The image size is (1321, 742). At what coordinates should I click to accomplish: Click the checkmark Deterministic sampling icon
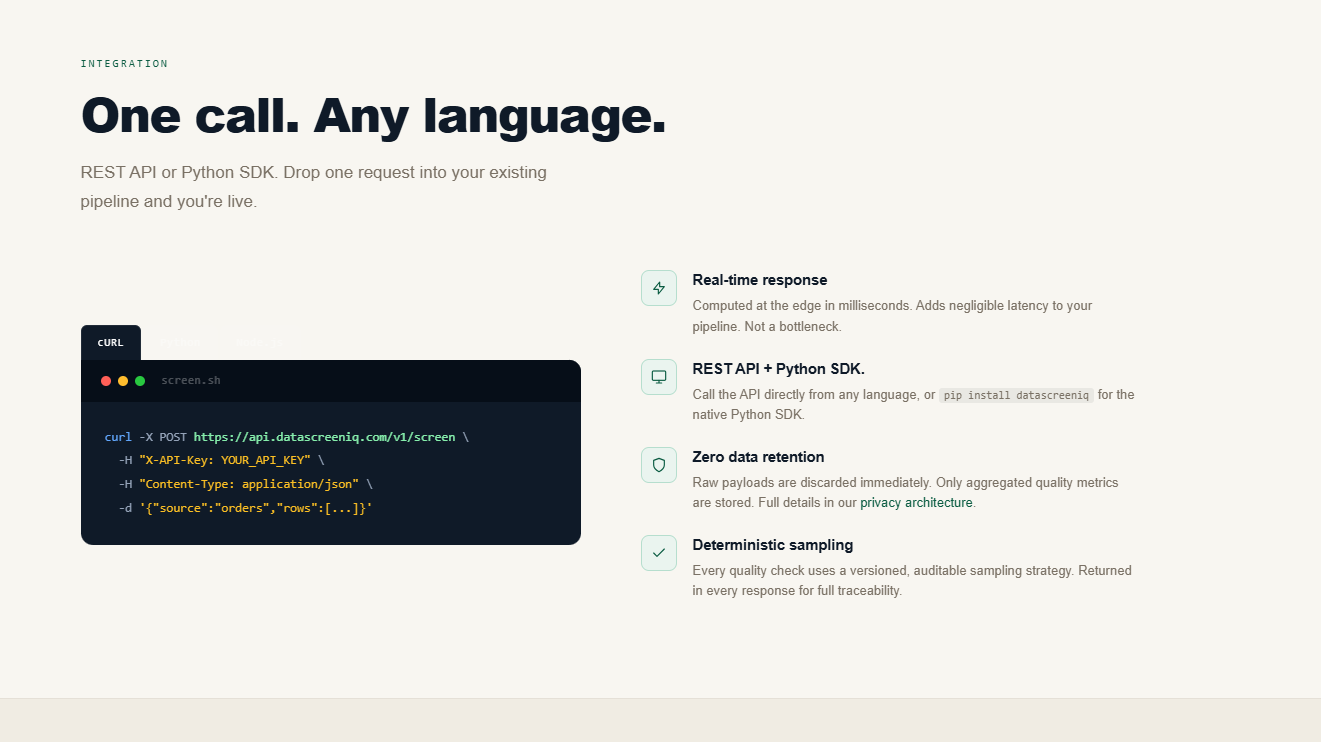click(x=659, y=553)
